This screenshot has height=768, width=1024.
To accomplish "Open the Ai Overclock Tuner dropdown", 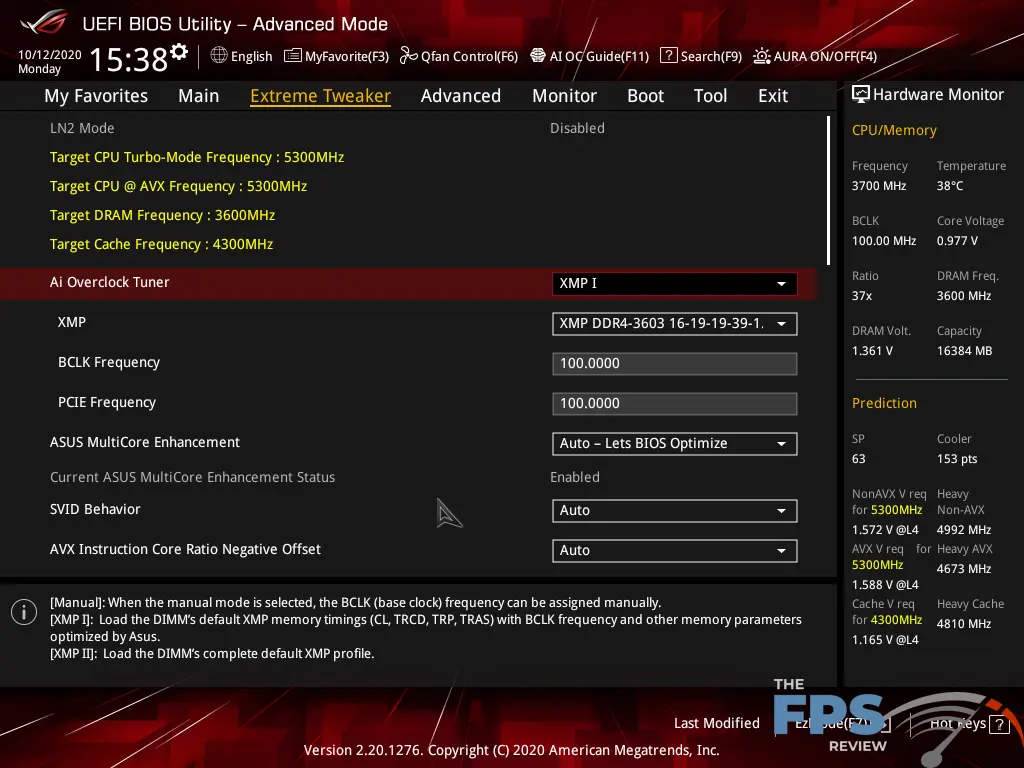I will [x=674, y=283].
